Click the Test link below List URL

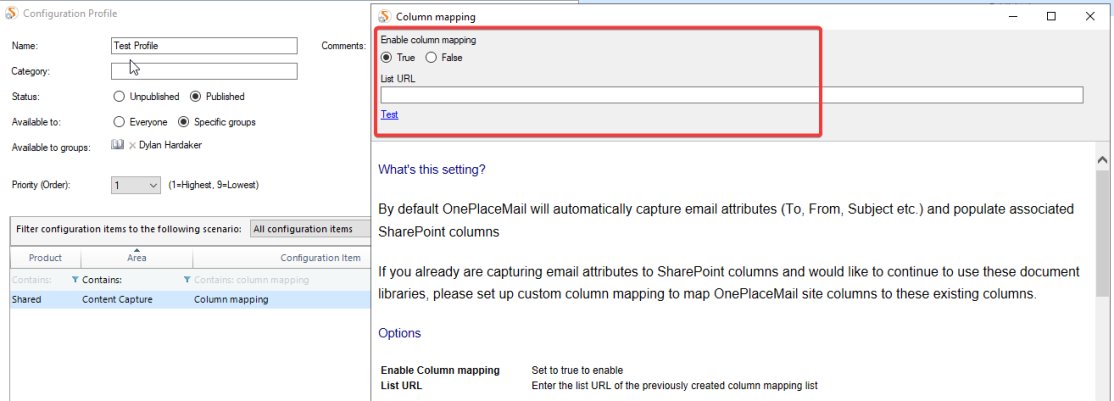[x=389, y=115]
